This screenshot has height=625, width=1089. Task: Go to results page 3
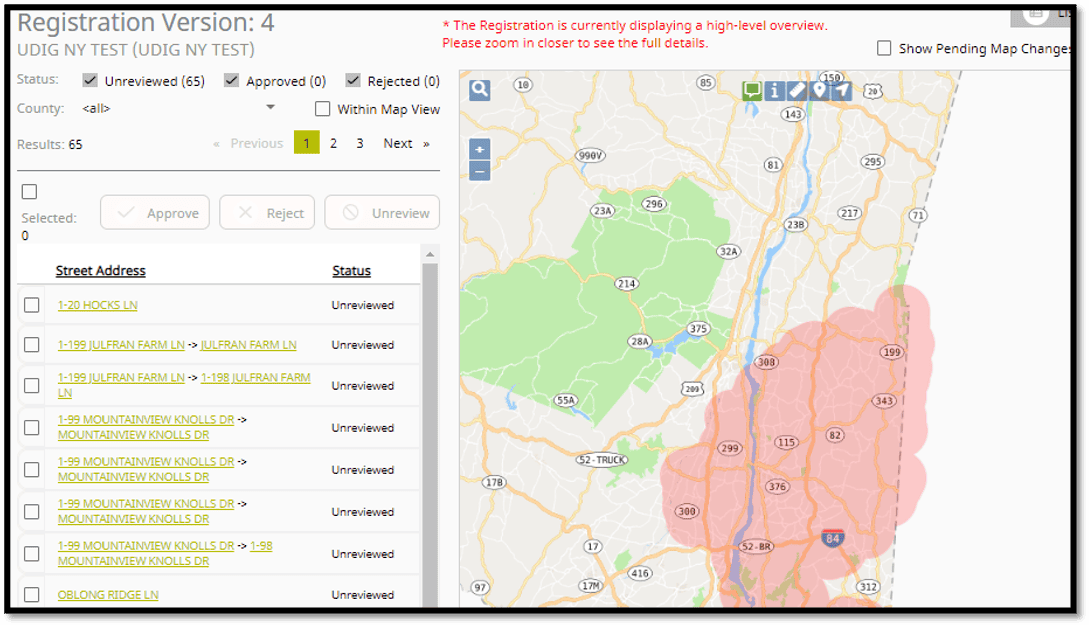pos(360,143)
